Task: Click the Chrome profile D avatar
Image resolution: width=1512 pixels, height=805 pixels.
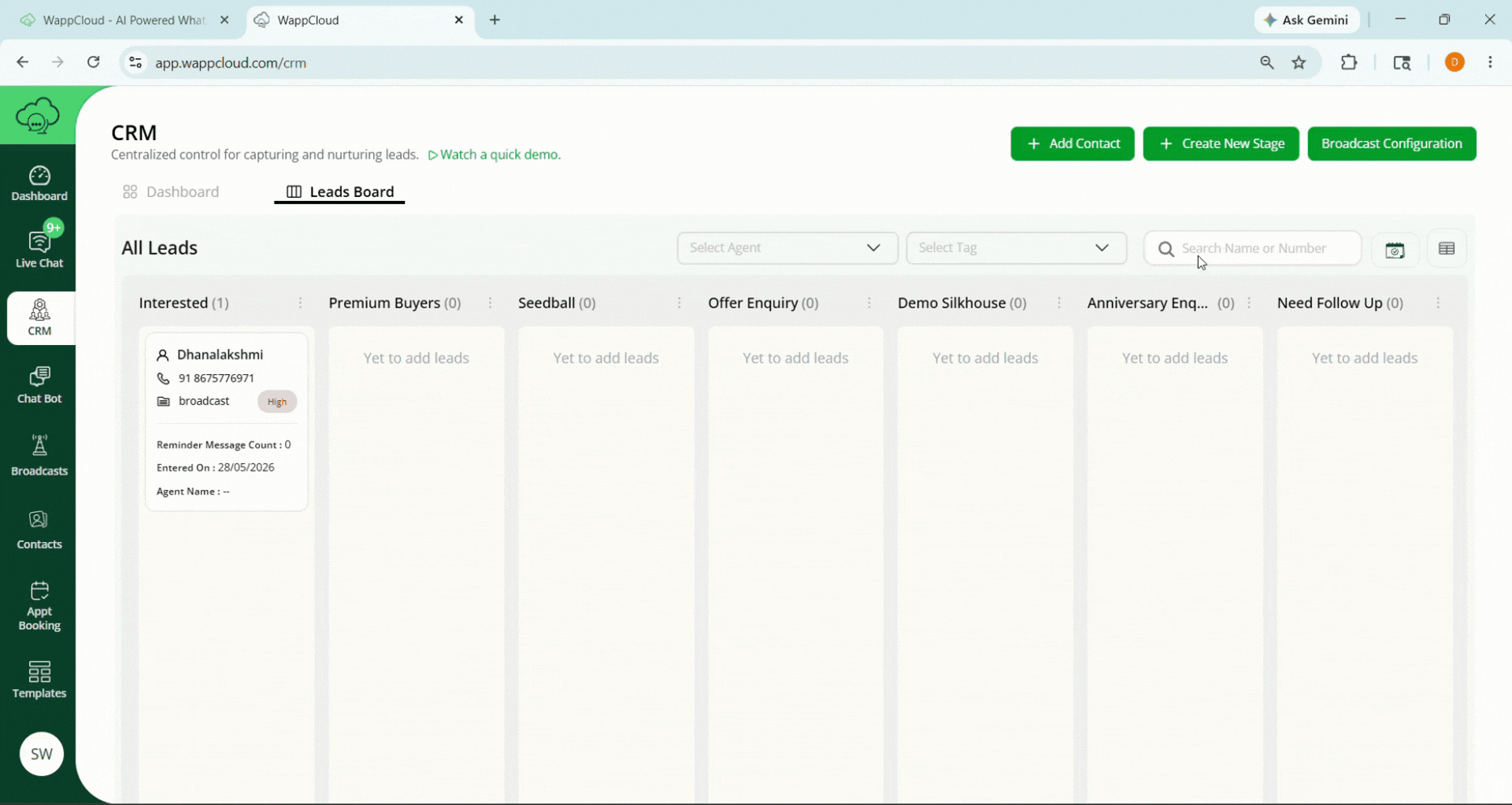Action: [1455, 62]
